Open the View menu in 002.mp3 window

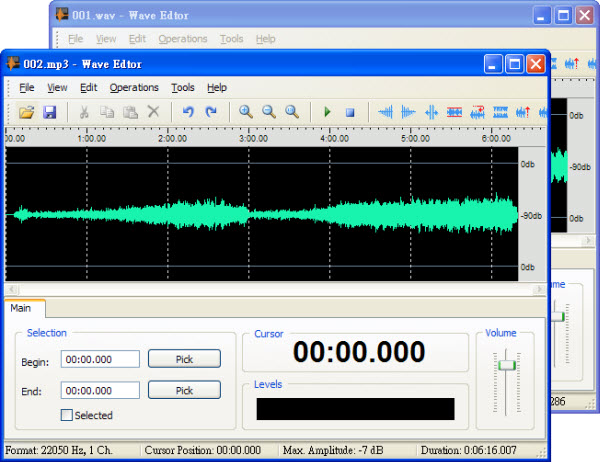click(x=57, y=88)
